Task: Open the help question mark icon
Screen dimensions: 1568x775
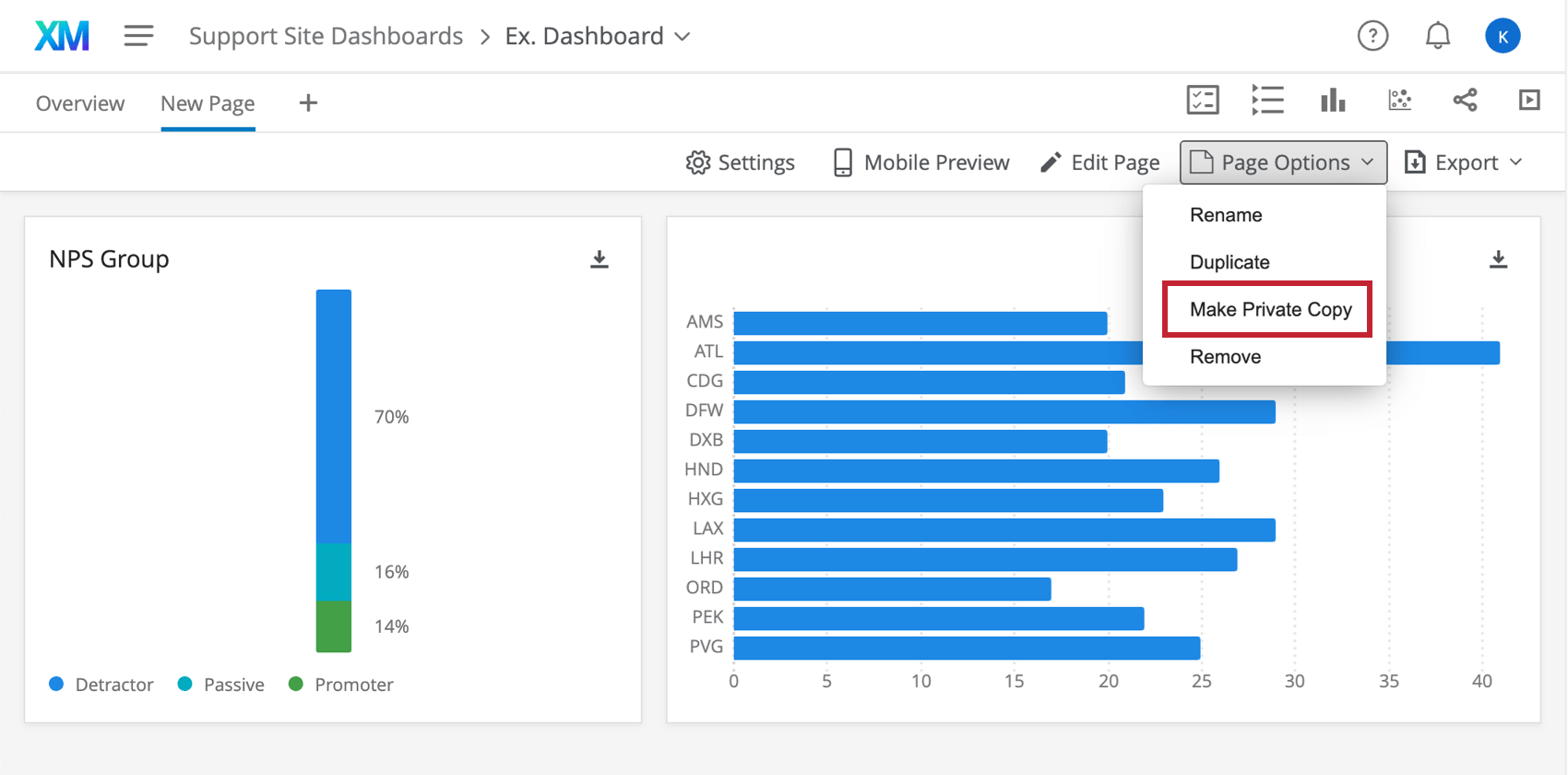Action: 1372,36
